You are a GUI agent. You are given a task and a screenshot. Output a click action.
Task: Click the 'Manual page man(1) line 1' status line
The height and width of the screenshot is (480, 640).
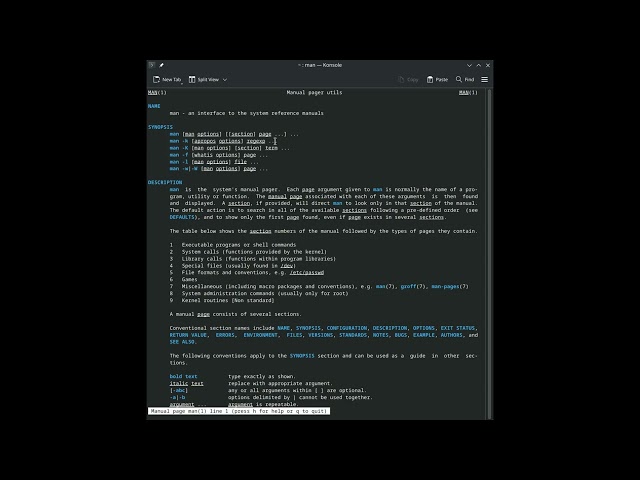point(239,411)
